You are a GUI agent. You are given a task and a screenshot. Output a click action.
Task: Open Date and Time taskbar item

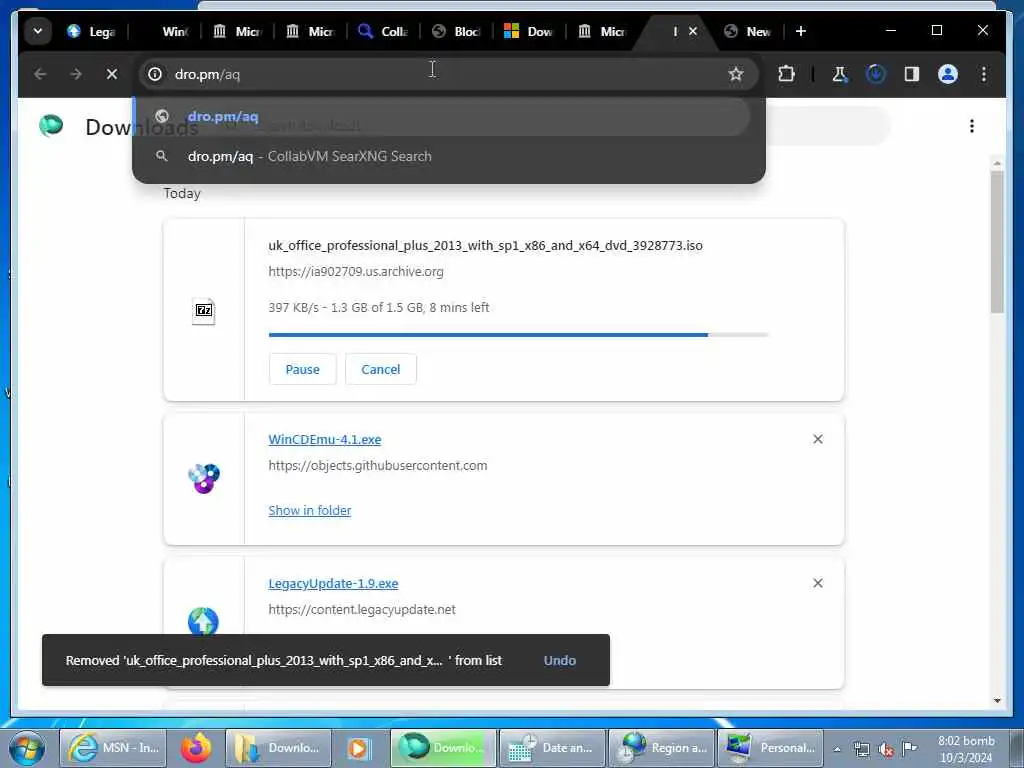[551, 748]
